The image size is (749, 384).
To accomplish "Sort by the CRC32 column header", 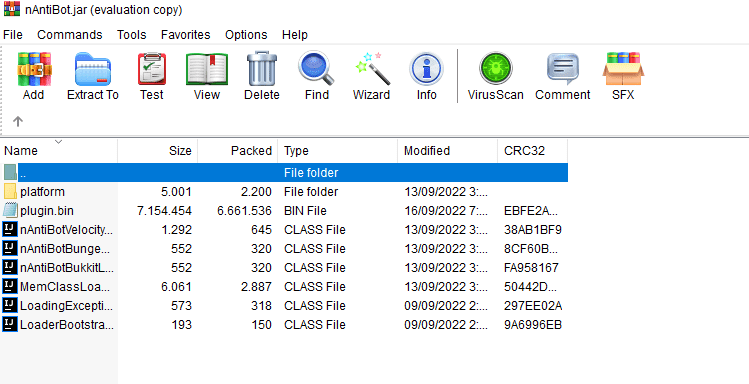I will (533, 151).
